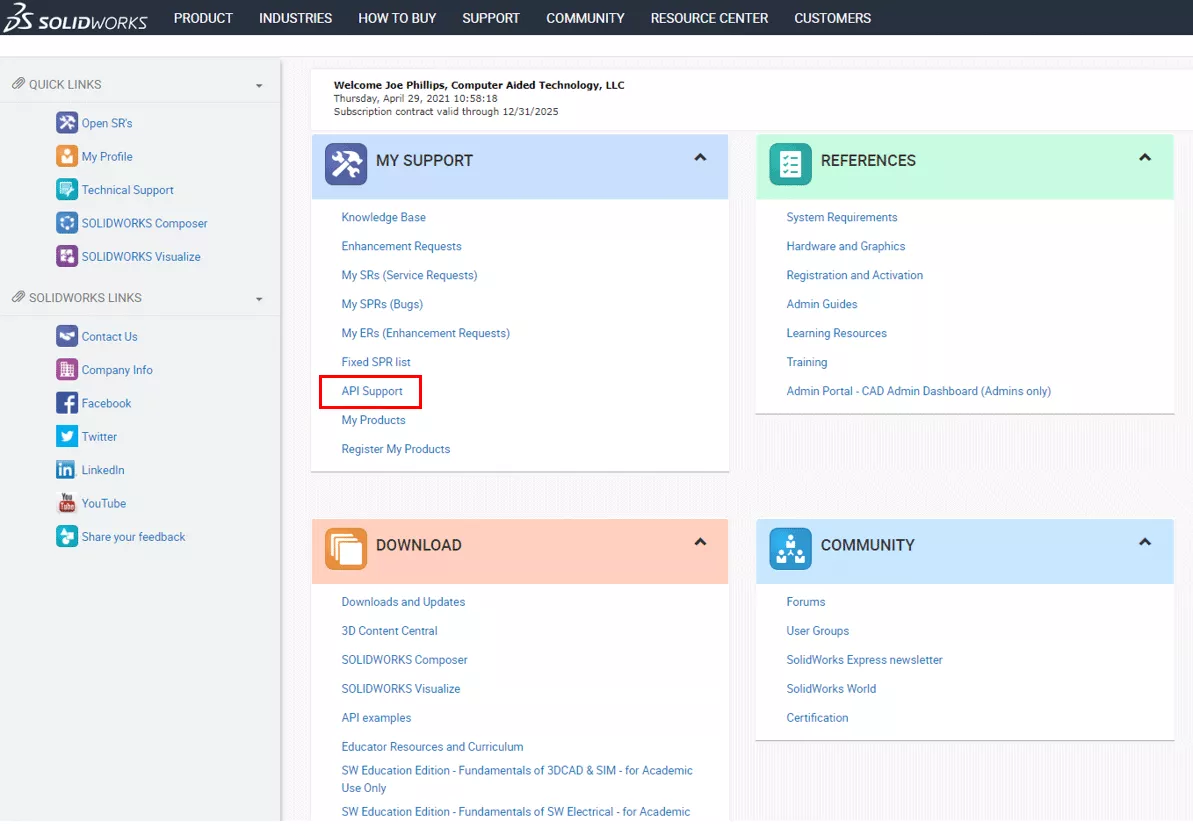Click the API Support link
1193x824 pixels.
click(370, 391)
